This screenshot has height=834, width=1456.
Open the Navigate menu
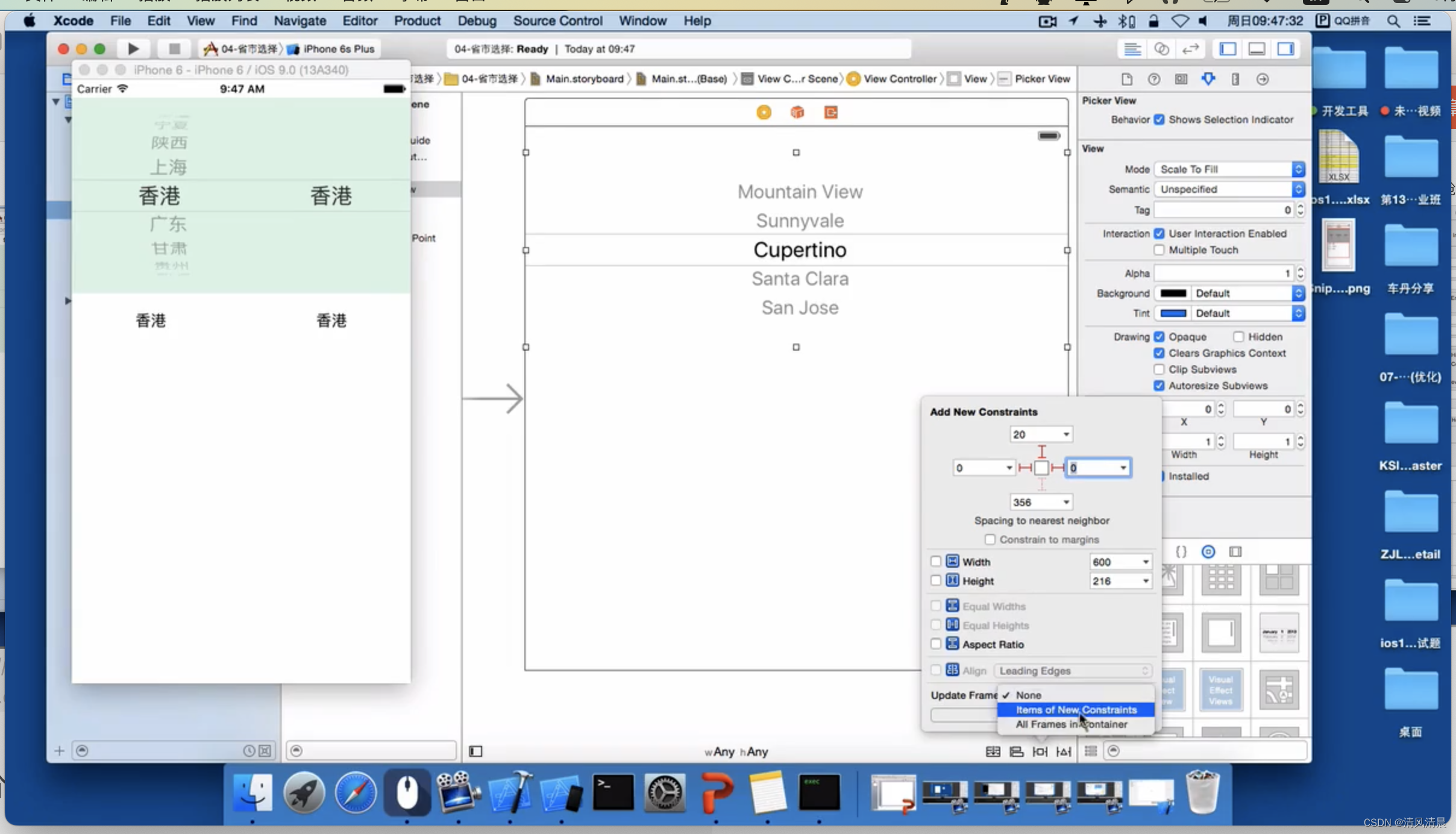[x=300, y=20]
